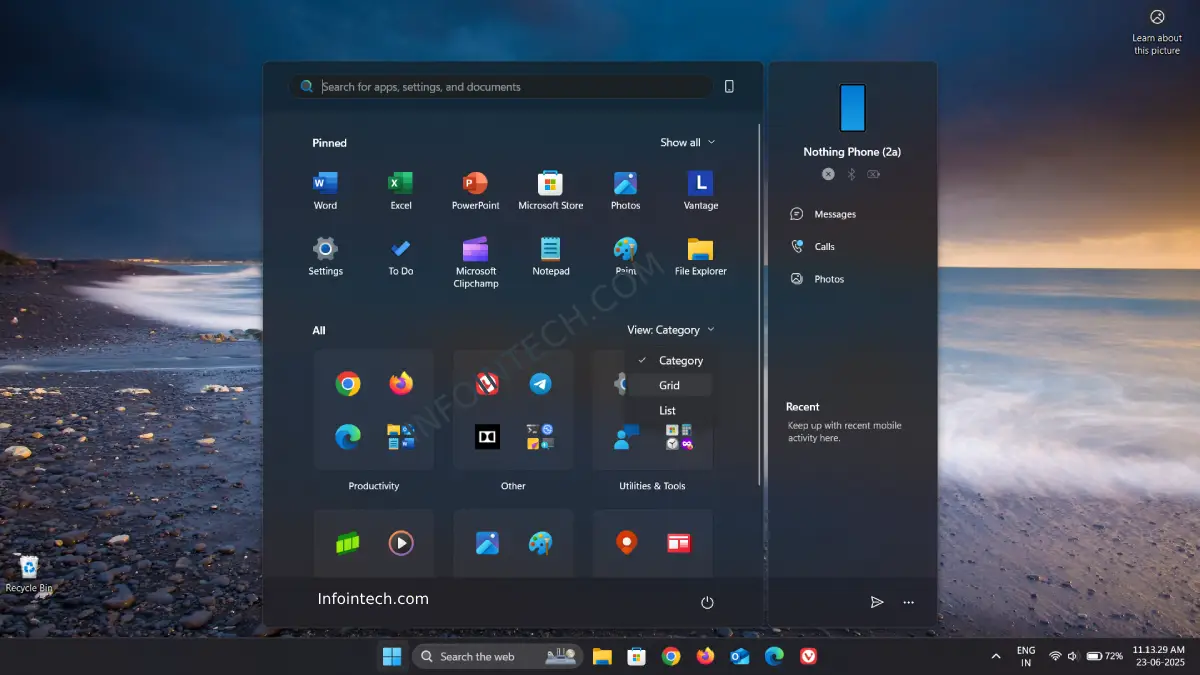Click the phone companion icon beside search
Viewport: 1200px width, 675px height.
[729, 87]
